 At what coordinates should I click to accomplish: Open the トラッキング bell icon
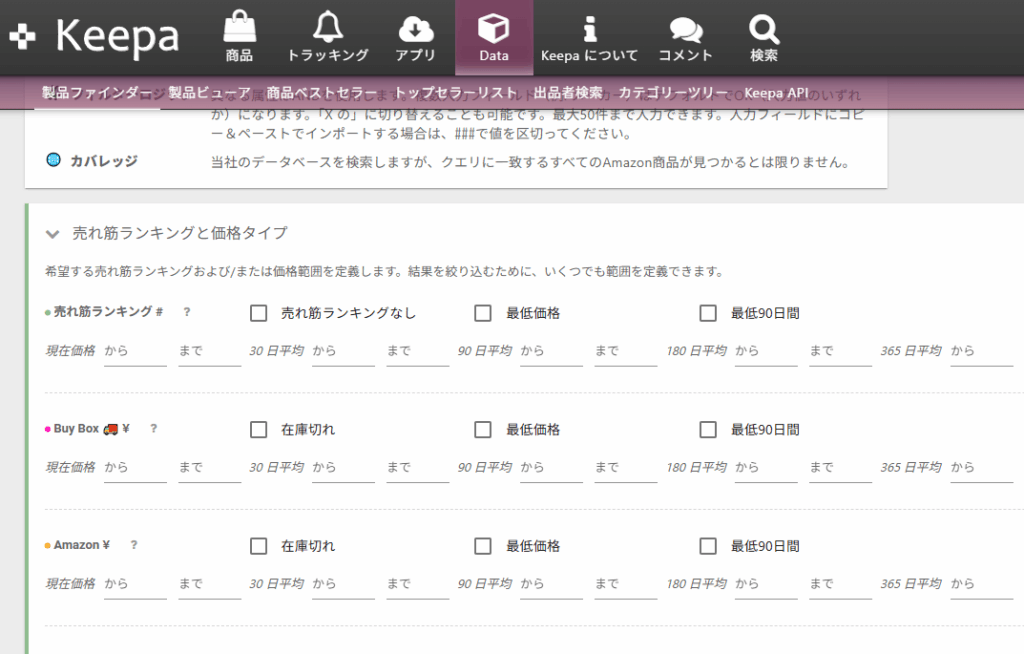327,28
